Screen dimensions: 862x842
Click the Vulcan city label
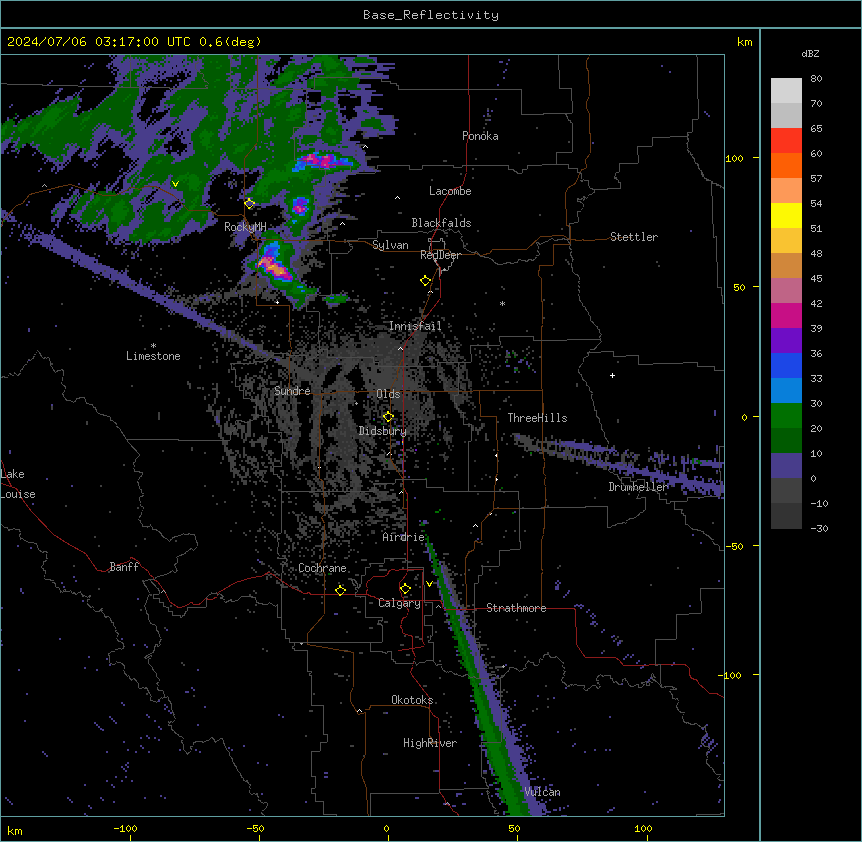click(543, 792)
